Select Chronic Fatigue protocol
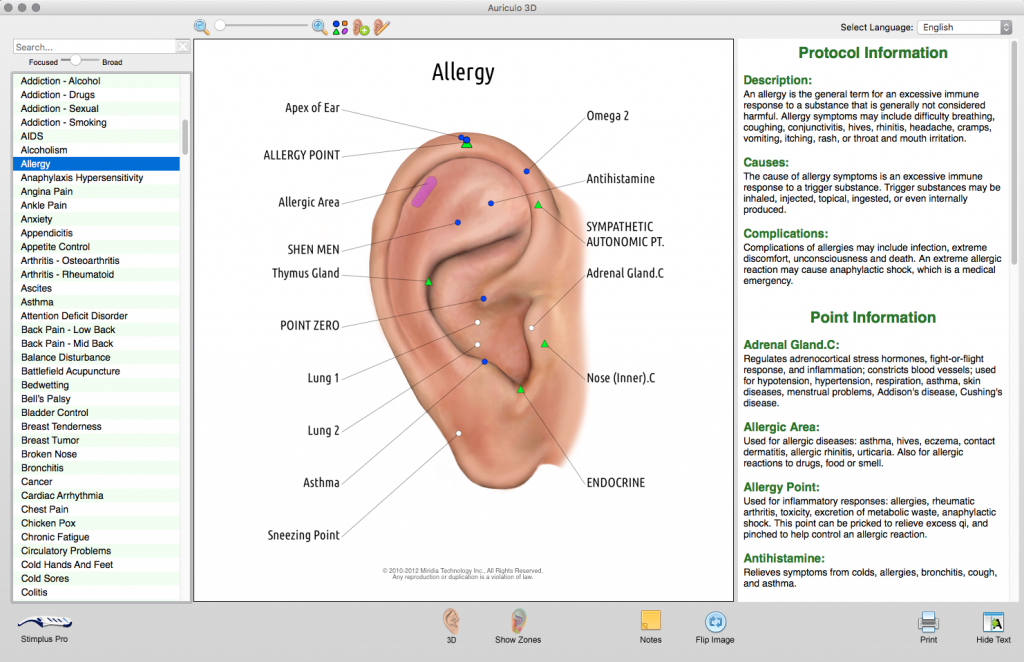Screen dimensions: 1024x662 (97, 537)
